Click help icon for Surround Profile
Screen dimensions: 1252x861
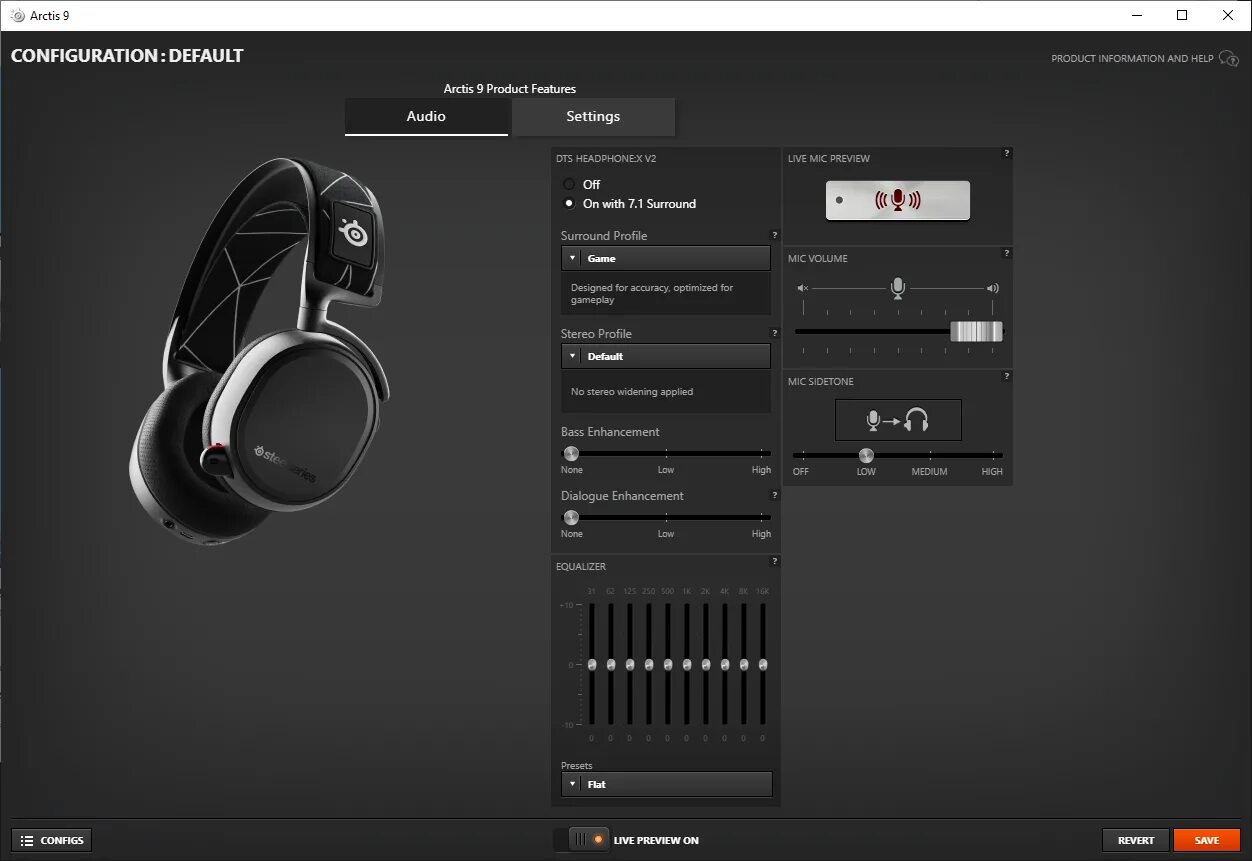tap(774, 235)
